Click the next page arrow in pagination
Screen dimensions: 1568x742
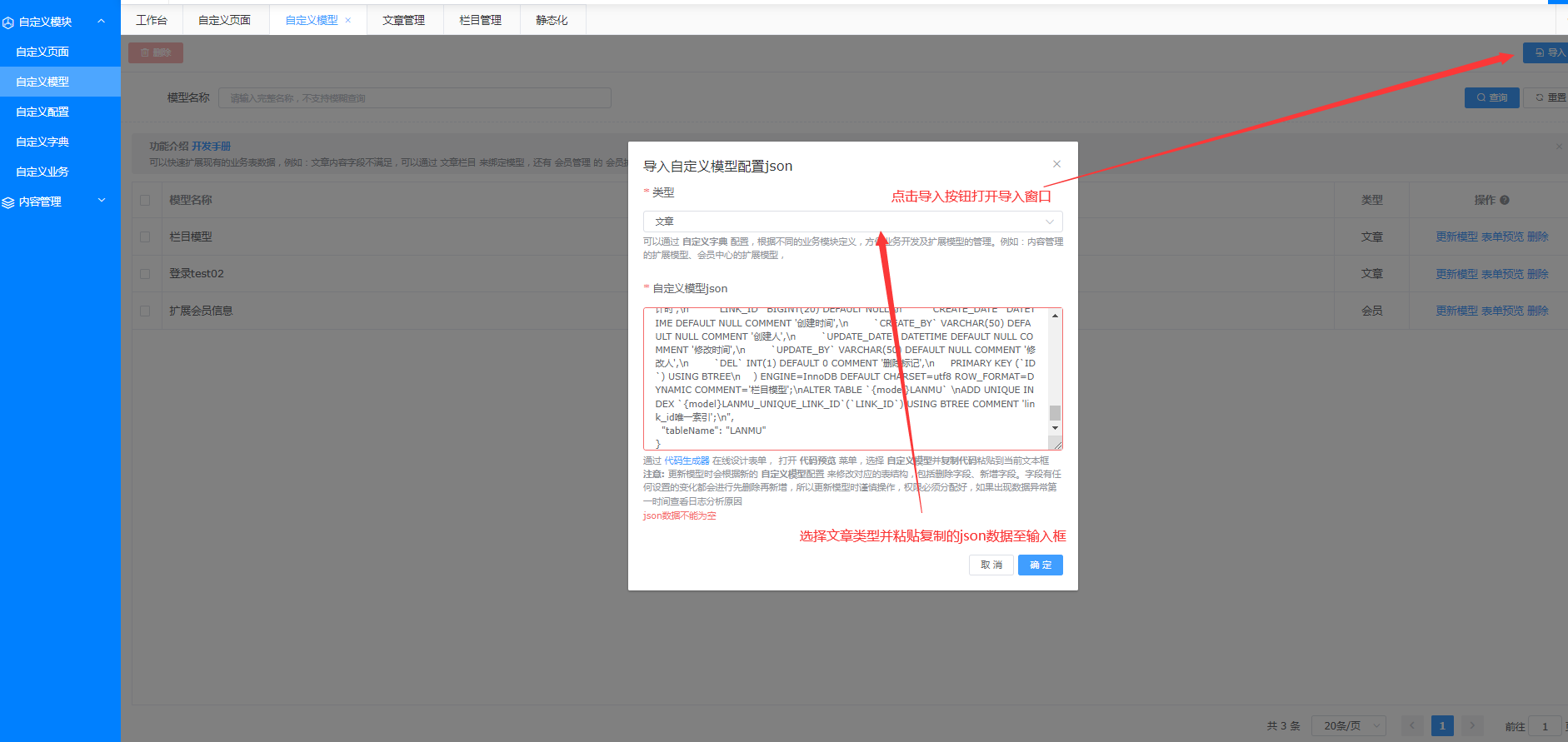(1472, 725)
